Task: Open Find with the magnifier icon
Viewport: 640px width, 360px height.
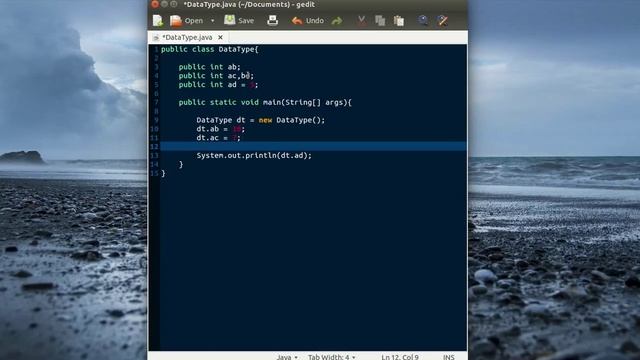Action: (x=423, y=20)
